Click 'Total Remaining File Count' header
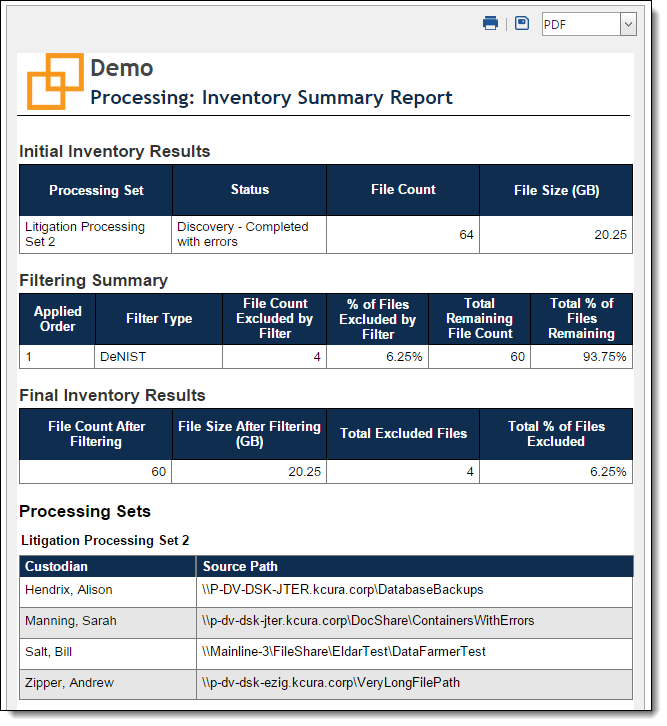Image resolution: width=667 pixels, height=726 pixels. click(x=480, y=319)
